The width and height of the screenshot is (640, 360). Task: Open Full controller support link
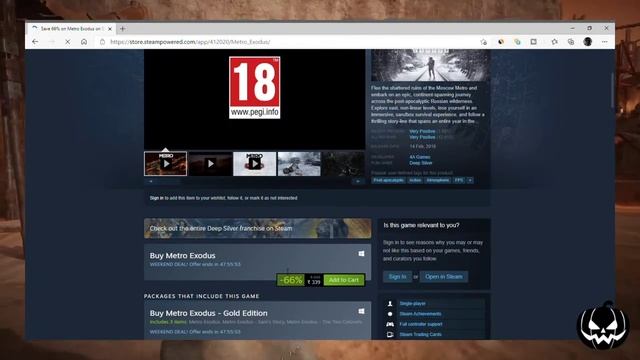(x=421, y=324)
